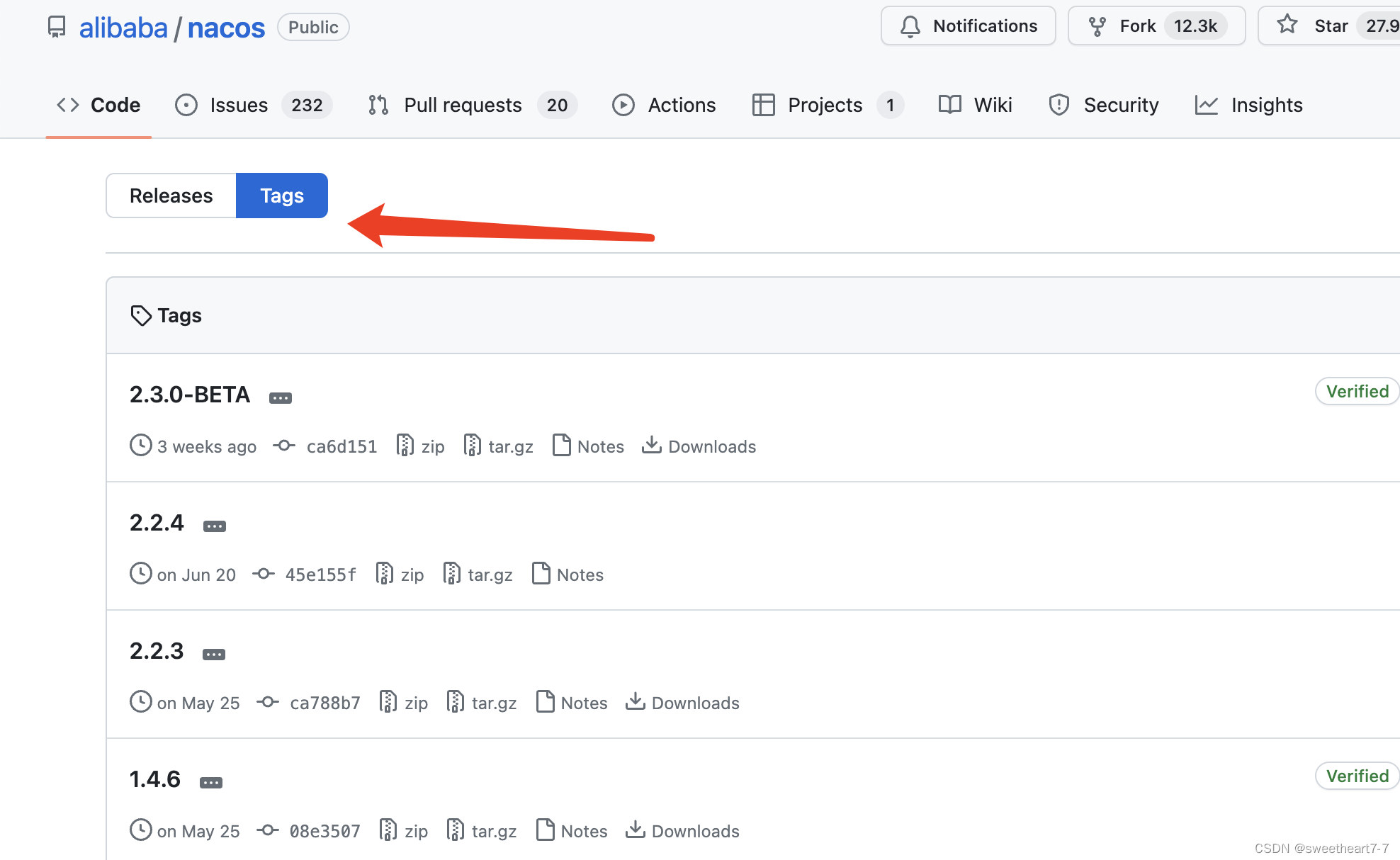Open Notes for 2.2.3

(572, 703)
